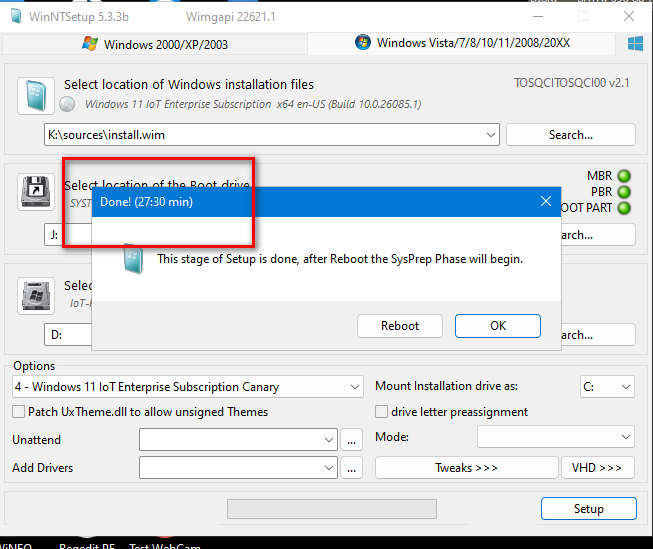Viewport: 653px width, 549px height.
Task: Enable Patch UxTheme.dll for unsigned themes
Action: [18, 412]
